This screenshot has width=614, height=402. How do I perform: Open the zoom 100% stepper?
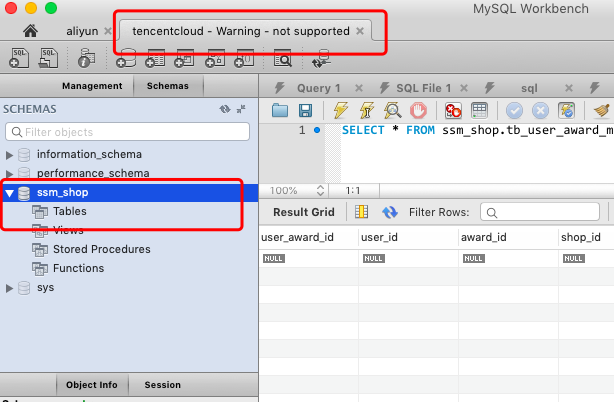320,191
